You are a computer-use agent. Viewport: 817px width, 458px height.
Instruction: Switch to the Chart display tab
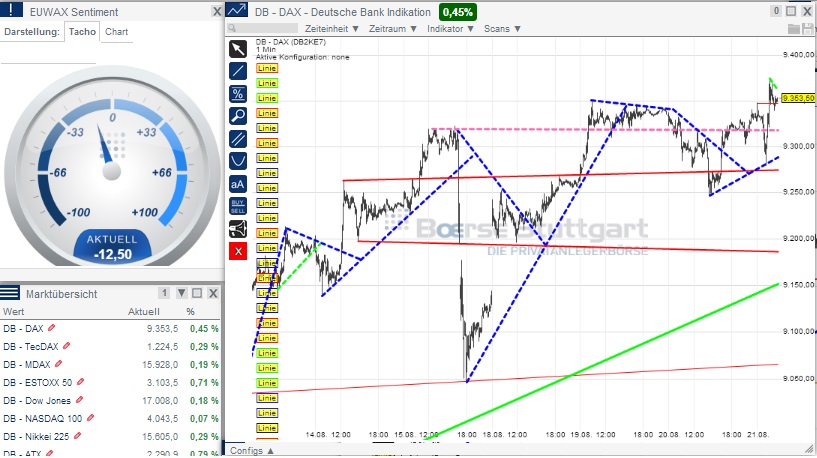tap(117, 32)
